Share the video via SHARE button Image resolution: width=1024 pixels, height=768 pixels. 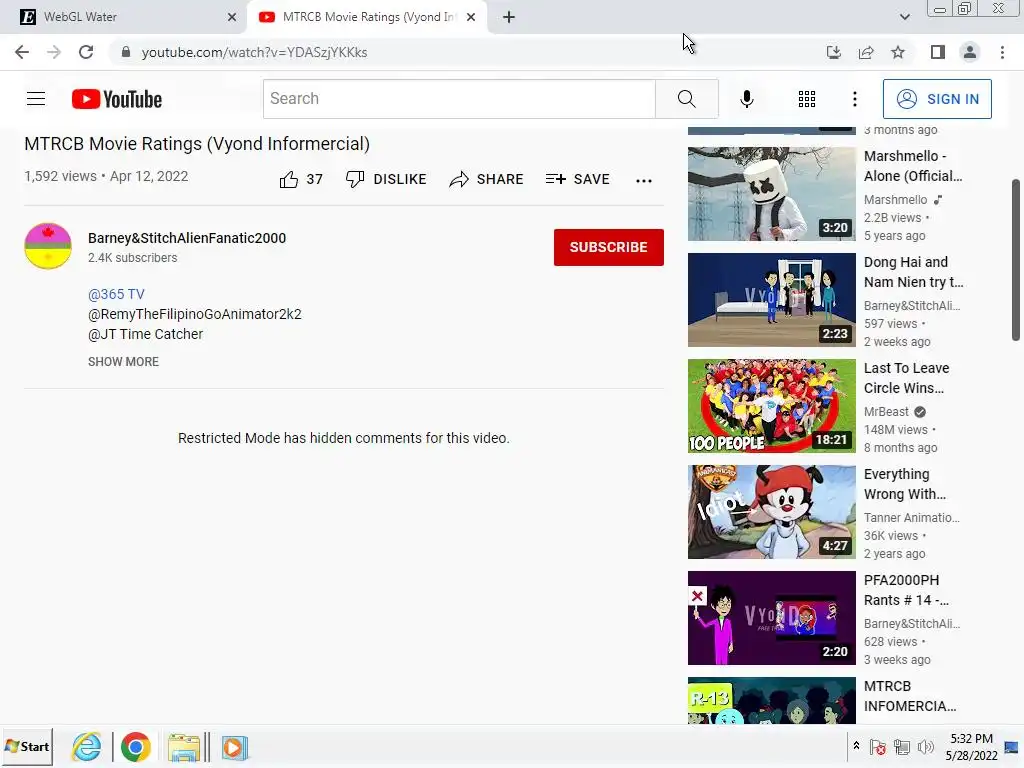coord(486,179)
